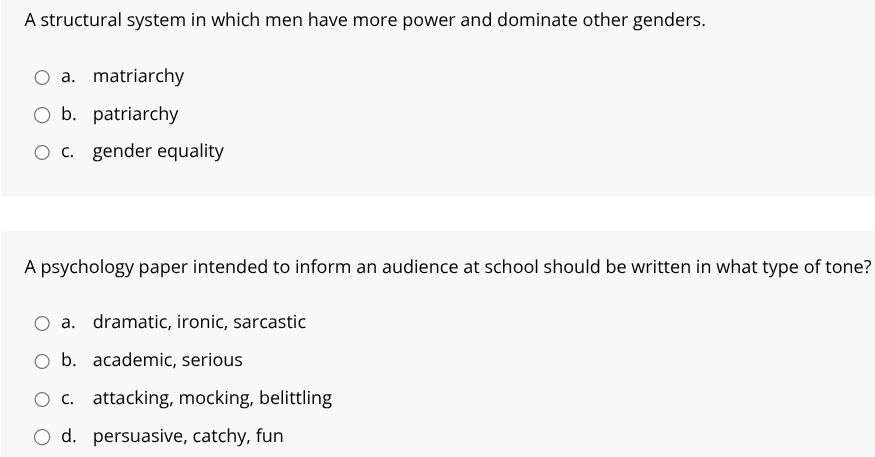Click the 'dramatic, ironic, sarcastic' answer text

coord(199,322)
